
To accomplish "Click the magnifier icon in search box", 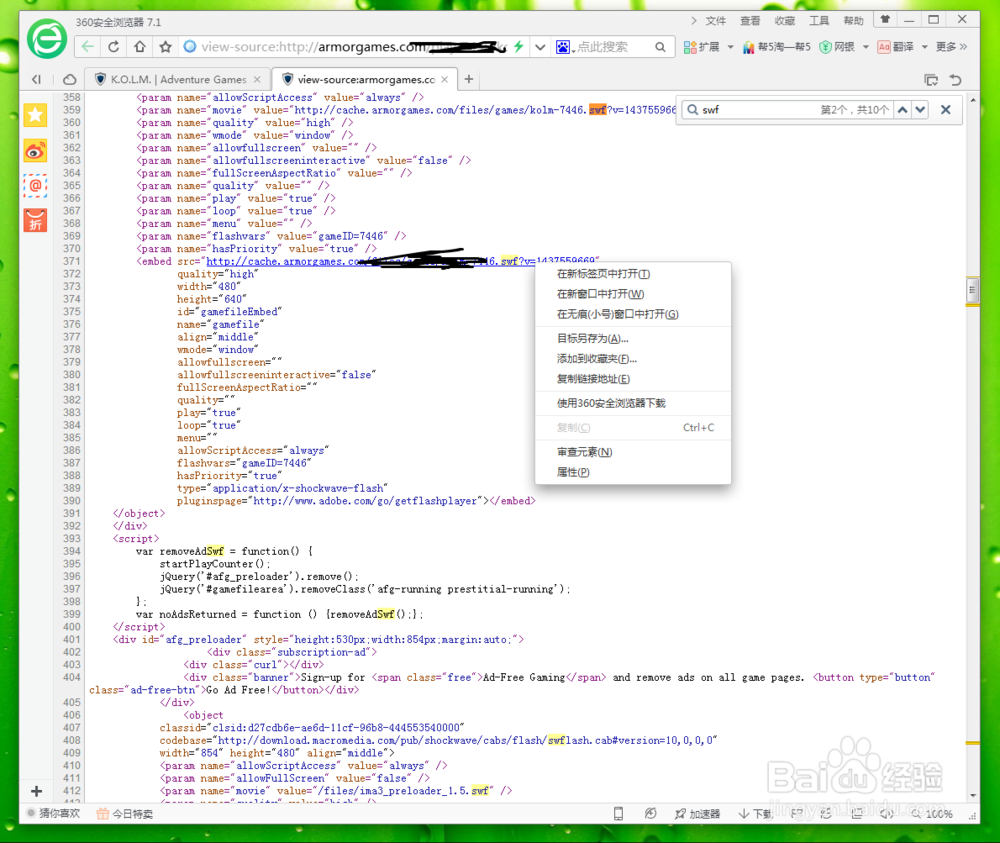I will (x=660, y=47).
